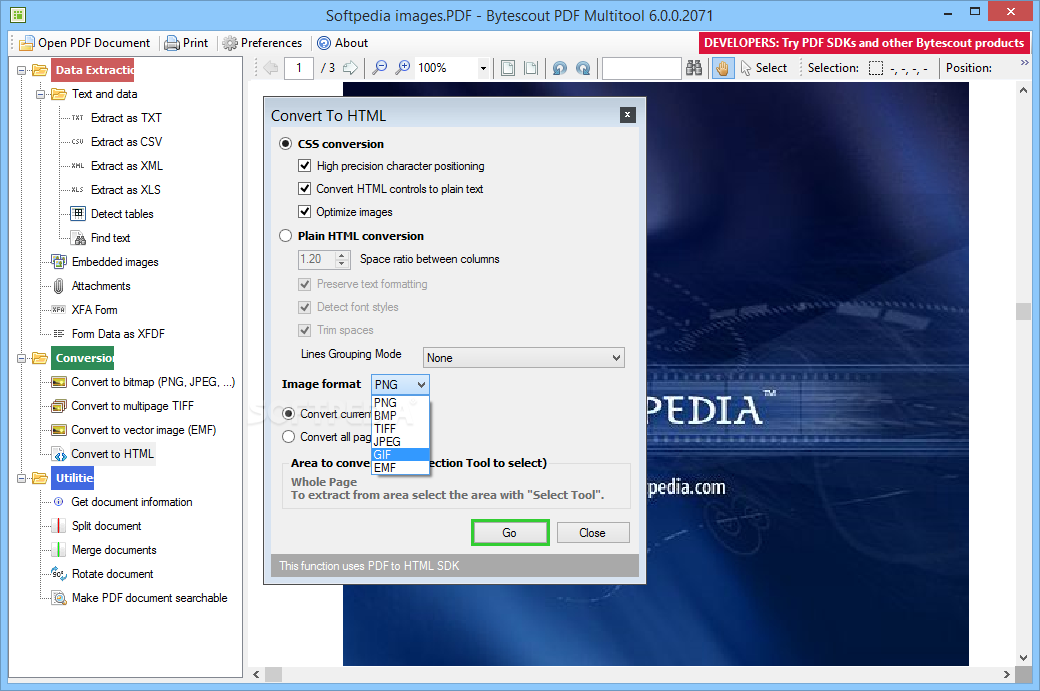Choose EMF from image format list
This screenshot has width=1040, height=691.
(400, 468)
